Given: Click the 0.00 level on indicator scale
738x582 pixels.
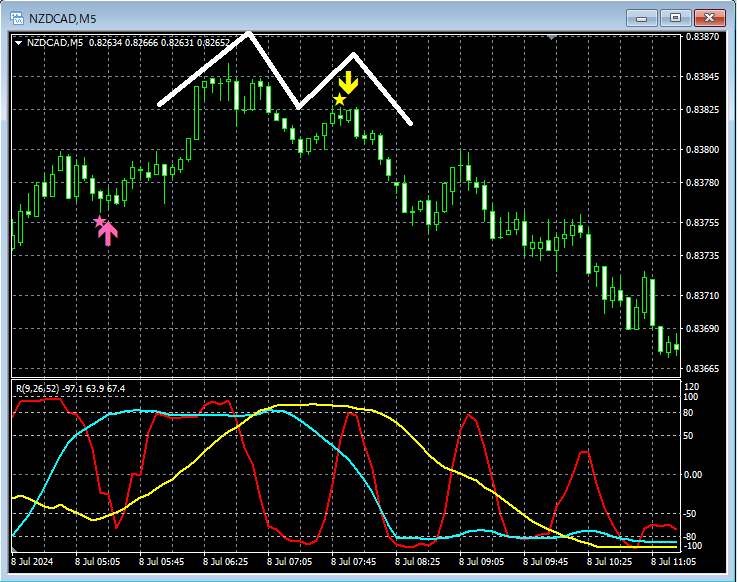Looking at the screenshot, I should point(693,475).
